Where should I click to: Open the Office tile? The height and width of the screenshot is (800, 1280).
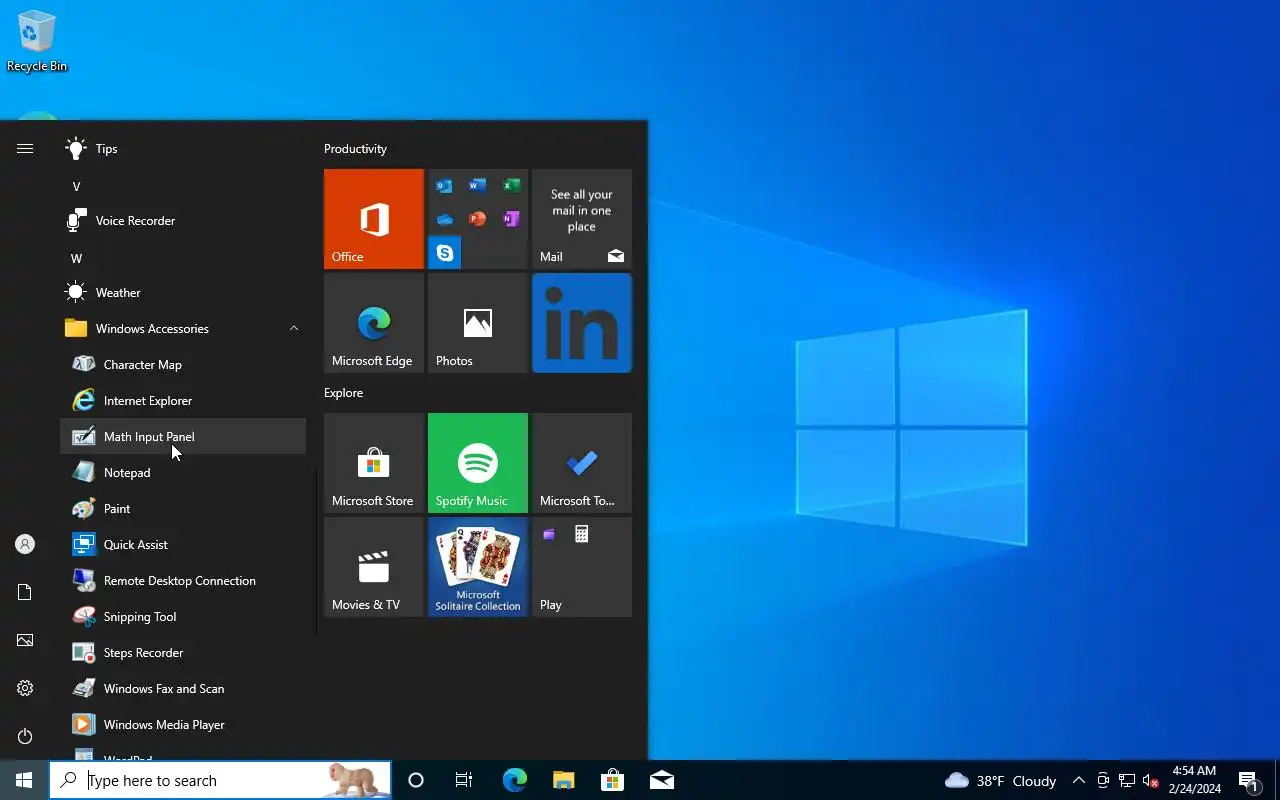tap(374, 219)
